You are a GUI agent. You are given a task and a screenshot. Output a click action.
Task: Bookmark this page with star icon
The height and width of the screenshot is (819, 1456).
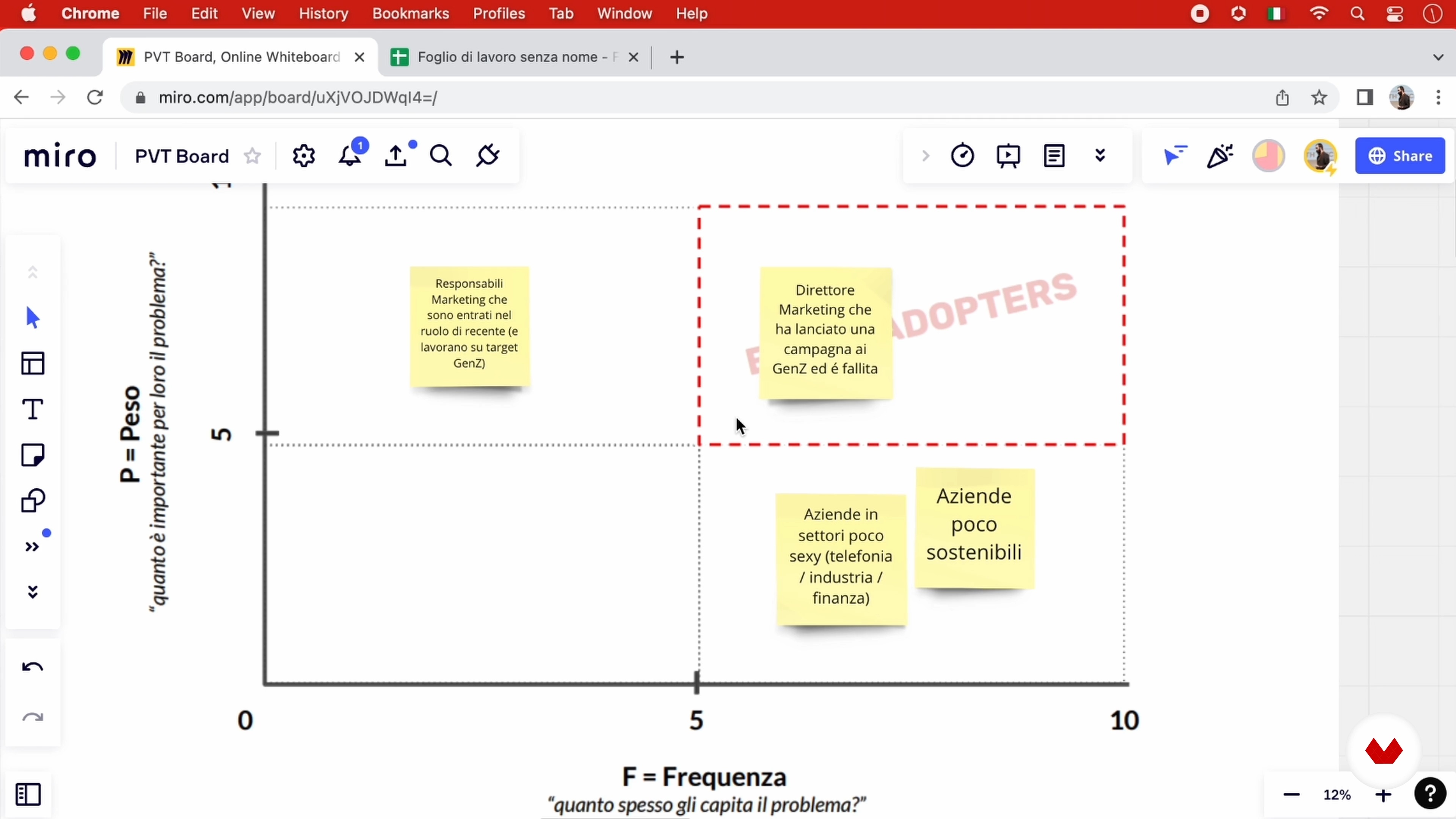(x=1319, y=97)
